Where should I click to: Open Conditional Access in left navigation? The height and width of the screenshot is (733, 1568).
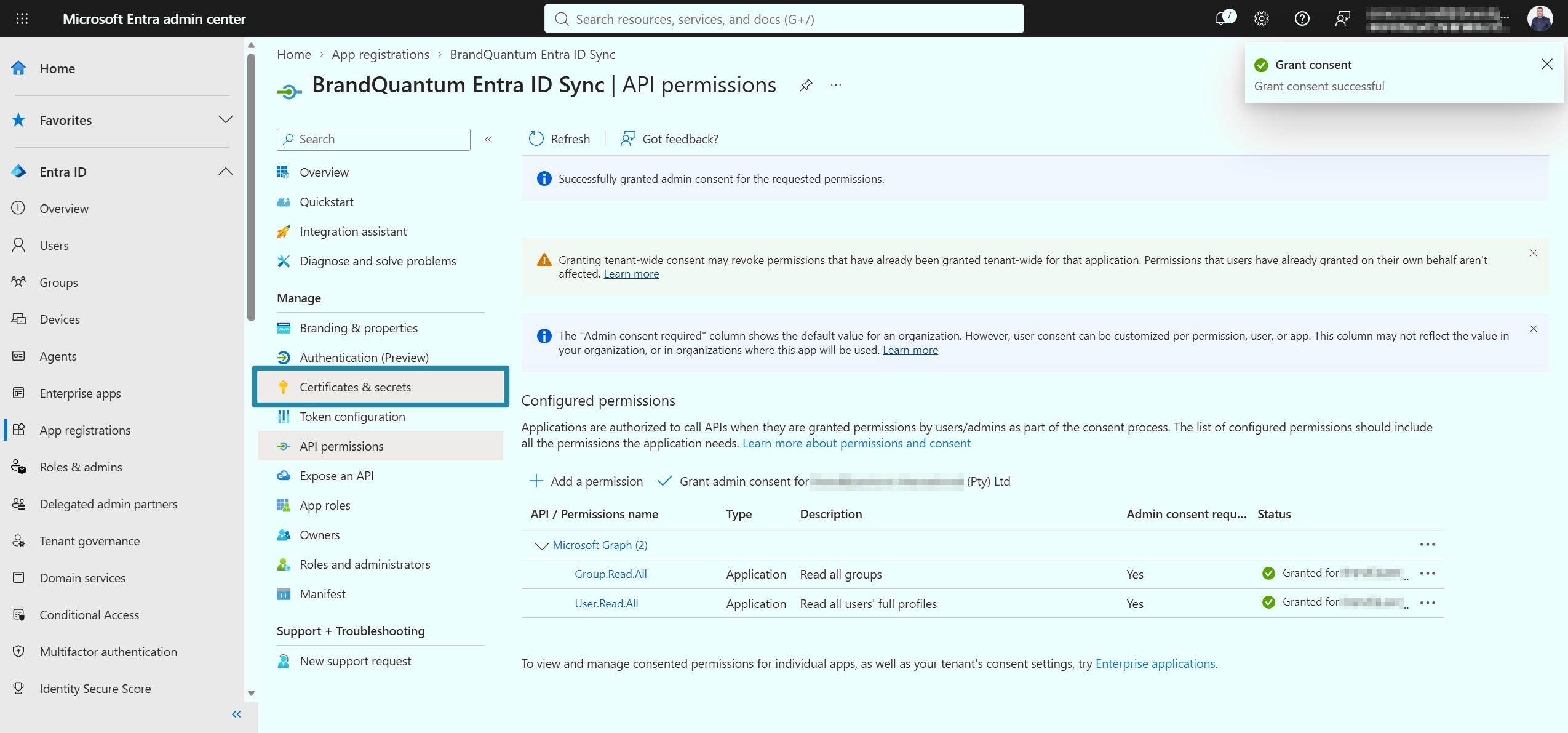89,615
